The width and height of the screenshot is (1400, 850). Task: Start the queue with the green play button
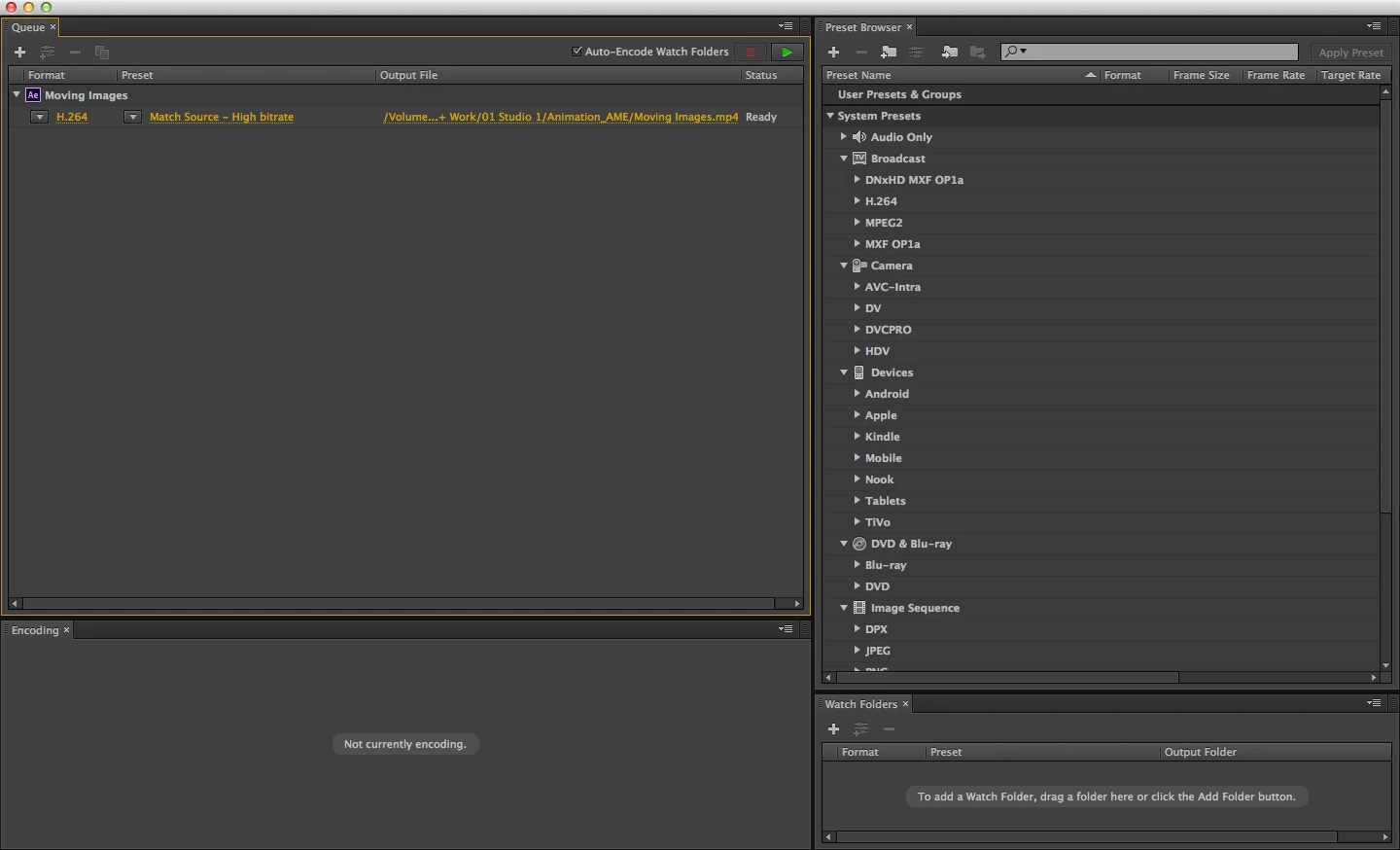(787, 53)
